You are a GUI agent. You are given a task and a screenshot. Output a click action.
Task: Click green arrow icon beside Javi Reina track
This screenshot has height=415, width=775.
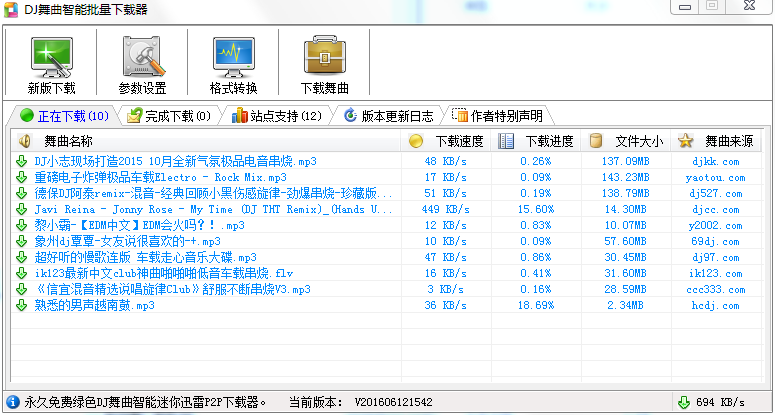click(21, 209)
